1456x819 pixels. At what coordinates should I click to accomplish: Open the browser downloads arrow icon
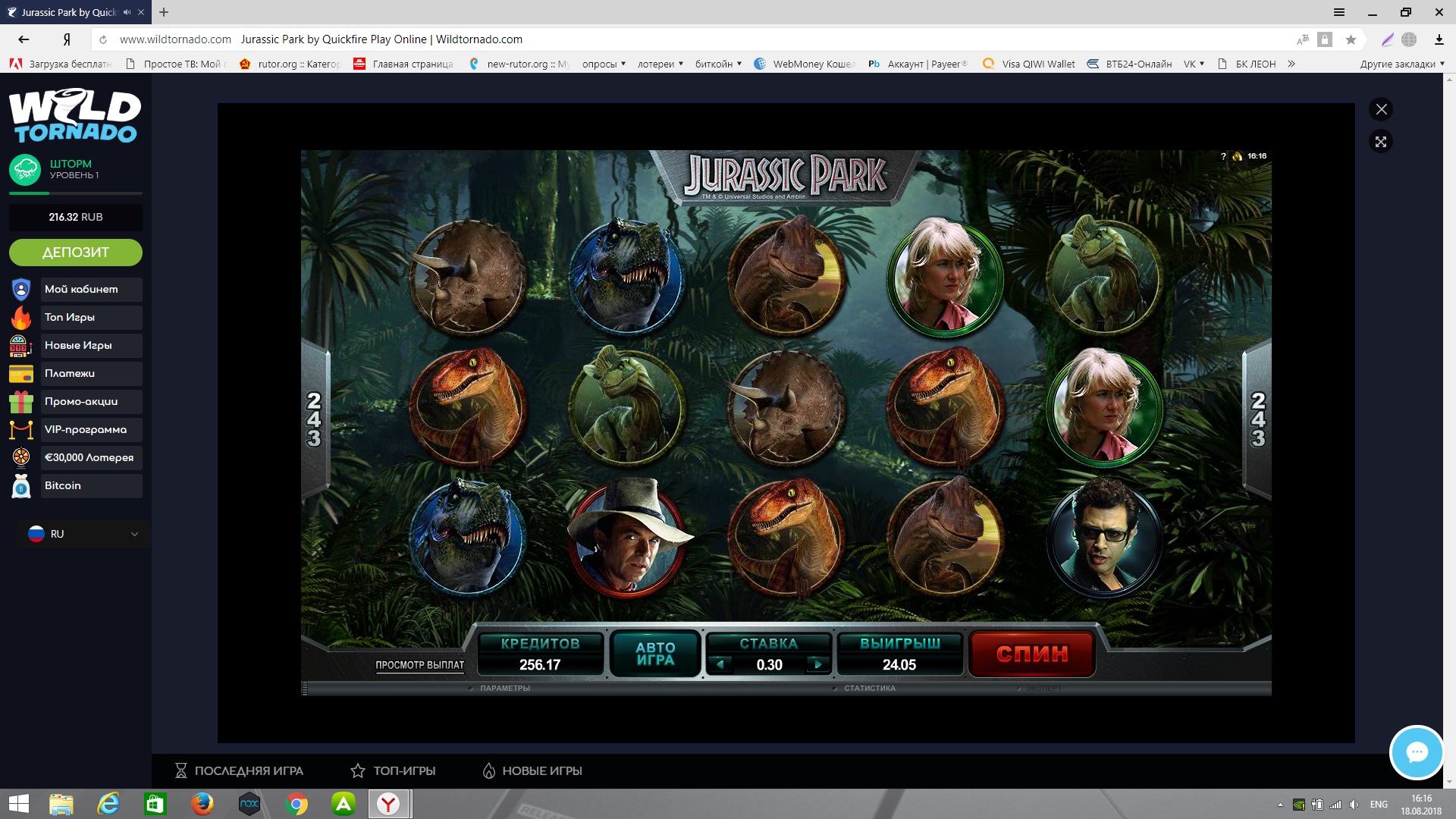1439,39
